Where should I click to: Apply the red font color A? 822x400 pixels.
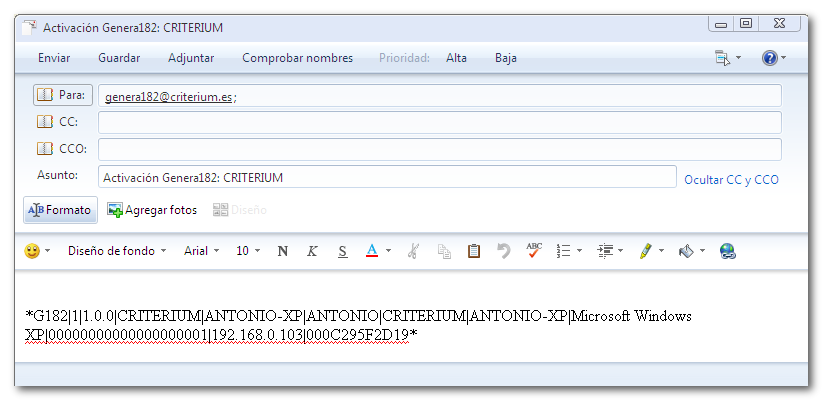[x=372, y=251]
